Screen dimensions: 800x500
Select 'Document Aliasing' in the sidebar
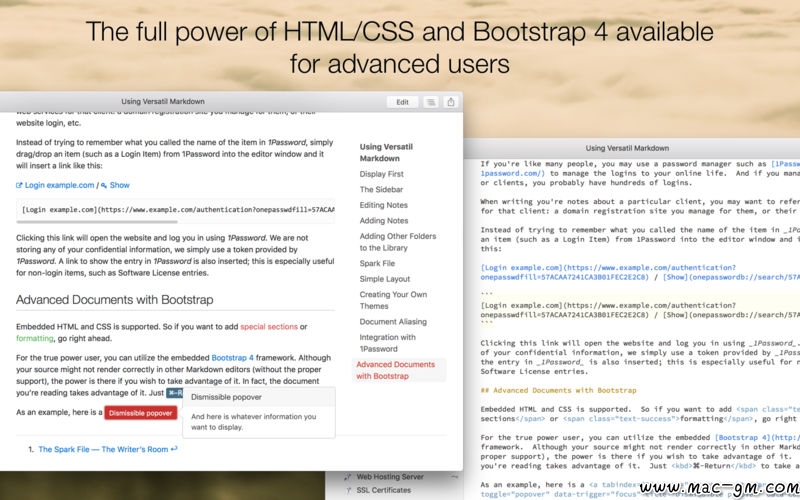(393, 322)
